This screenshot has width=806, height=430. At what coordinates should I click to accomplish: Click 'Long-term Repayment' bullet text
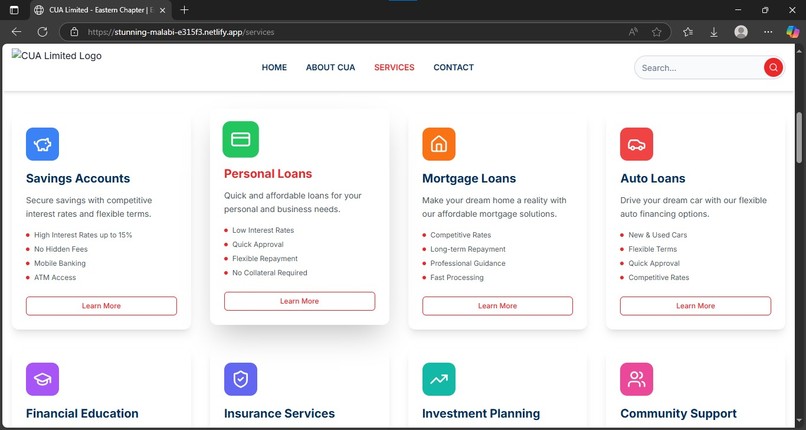[x=468, y=249]
